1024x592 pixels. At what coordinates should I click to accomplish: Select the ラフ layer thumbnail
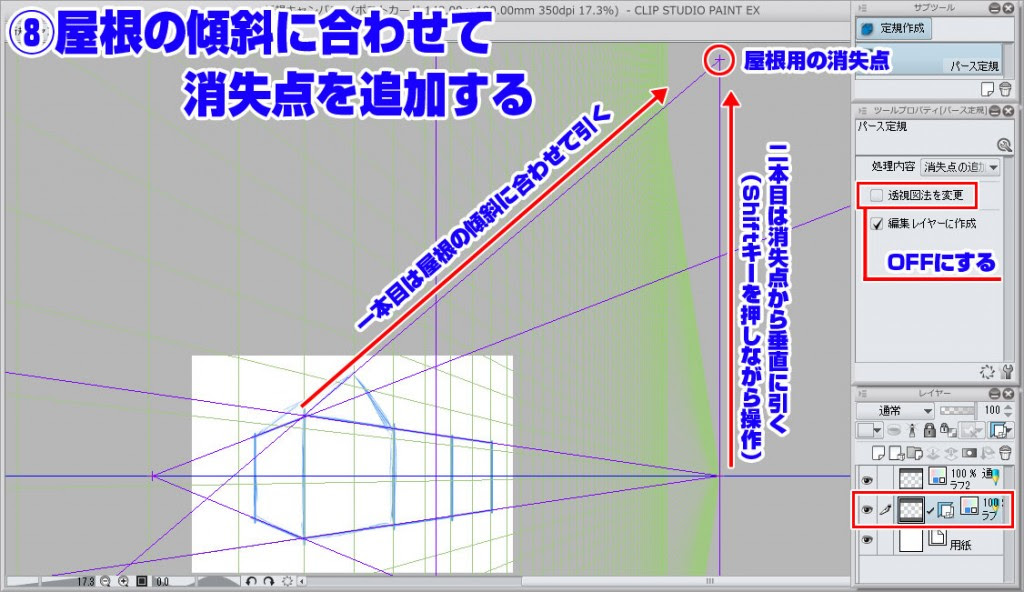click(x=911, y=510)
